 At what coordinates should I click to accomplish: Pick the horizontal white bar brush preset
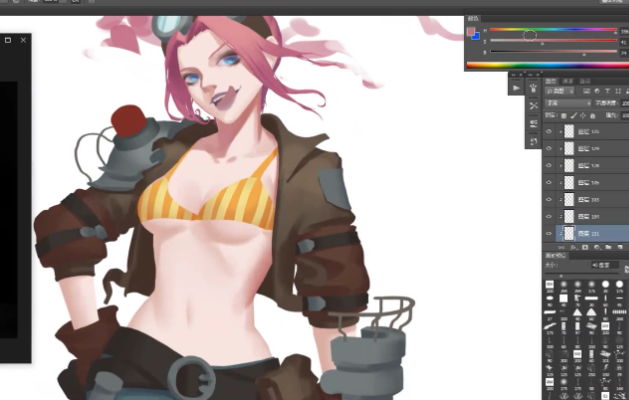coord(591,298)
